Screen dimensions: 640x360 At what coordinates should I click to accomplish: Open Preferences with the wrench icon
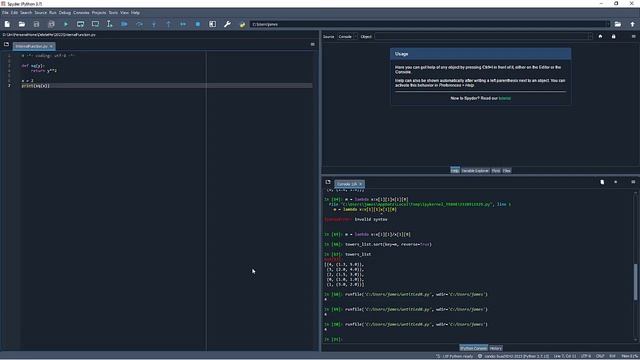227,24
